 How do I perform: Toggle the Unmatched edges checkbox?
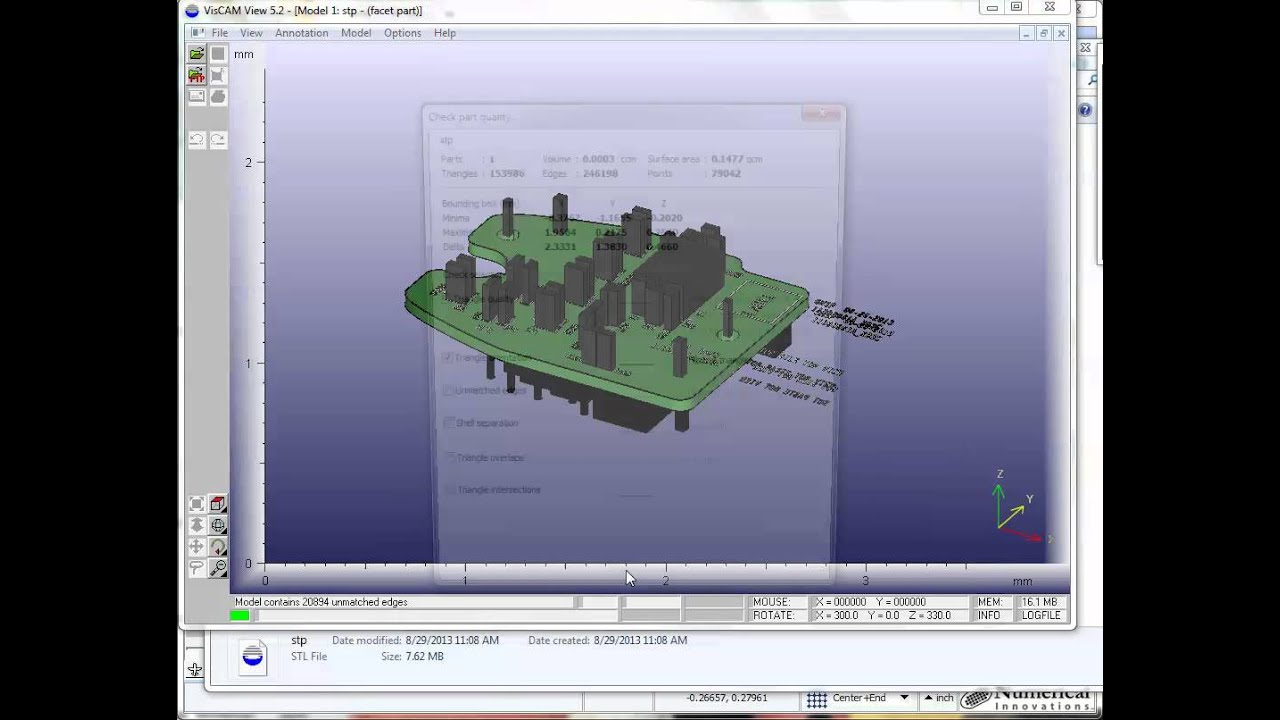click(x=448, y=391)
